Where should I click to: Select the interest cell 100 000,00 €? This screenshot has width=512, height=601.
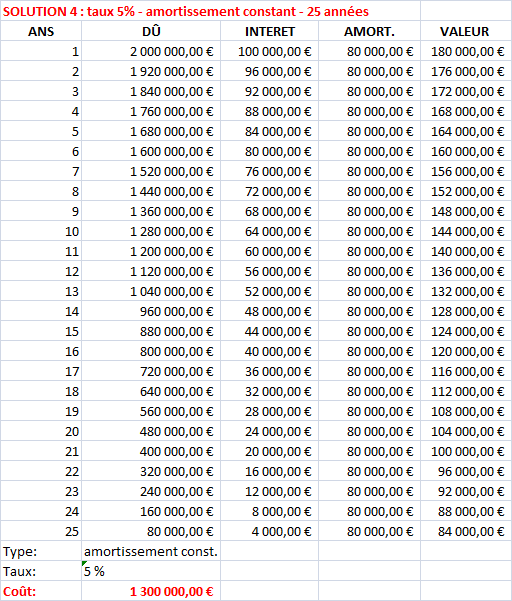point(269,51)
